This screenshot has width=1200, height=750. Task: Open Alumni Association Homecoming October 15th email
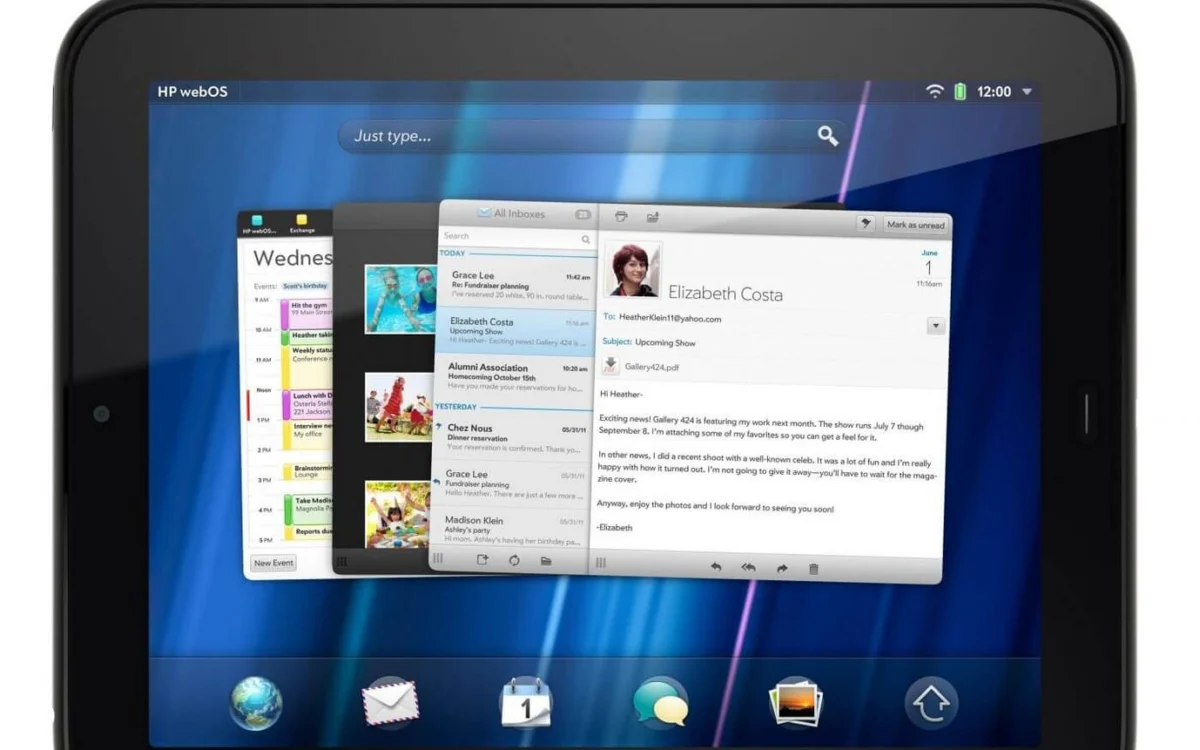coord(513,378)
